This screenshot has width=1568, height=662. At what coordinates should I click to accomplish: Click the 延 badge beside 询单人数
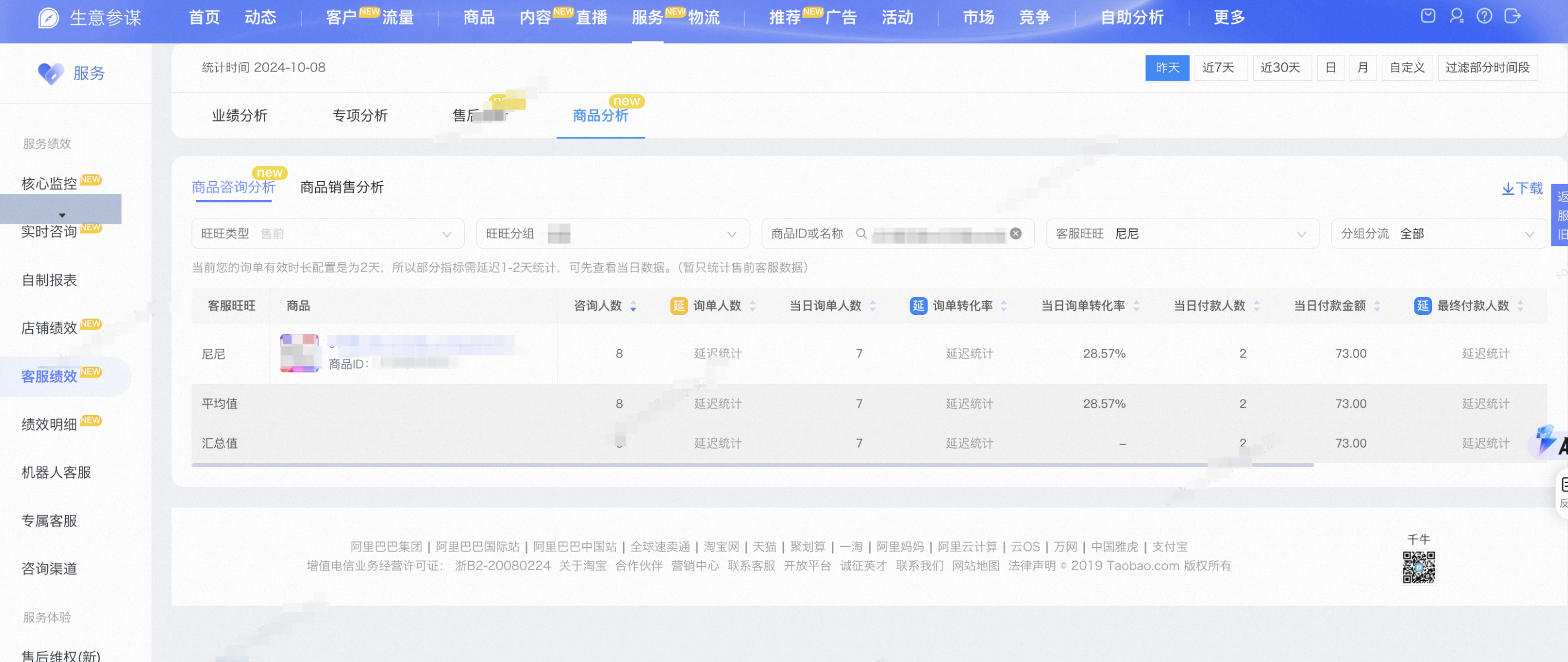point(679,306)
